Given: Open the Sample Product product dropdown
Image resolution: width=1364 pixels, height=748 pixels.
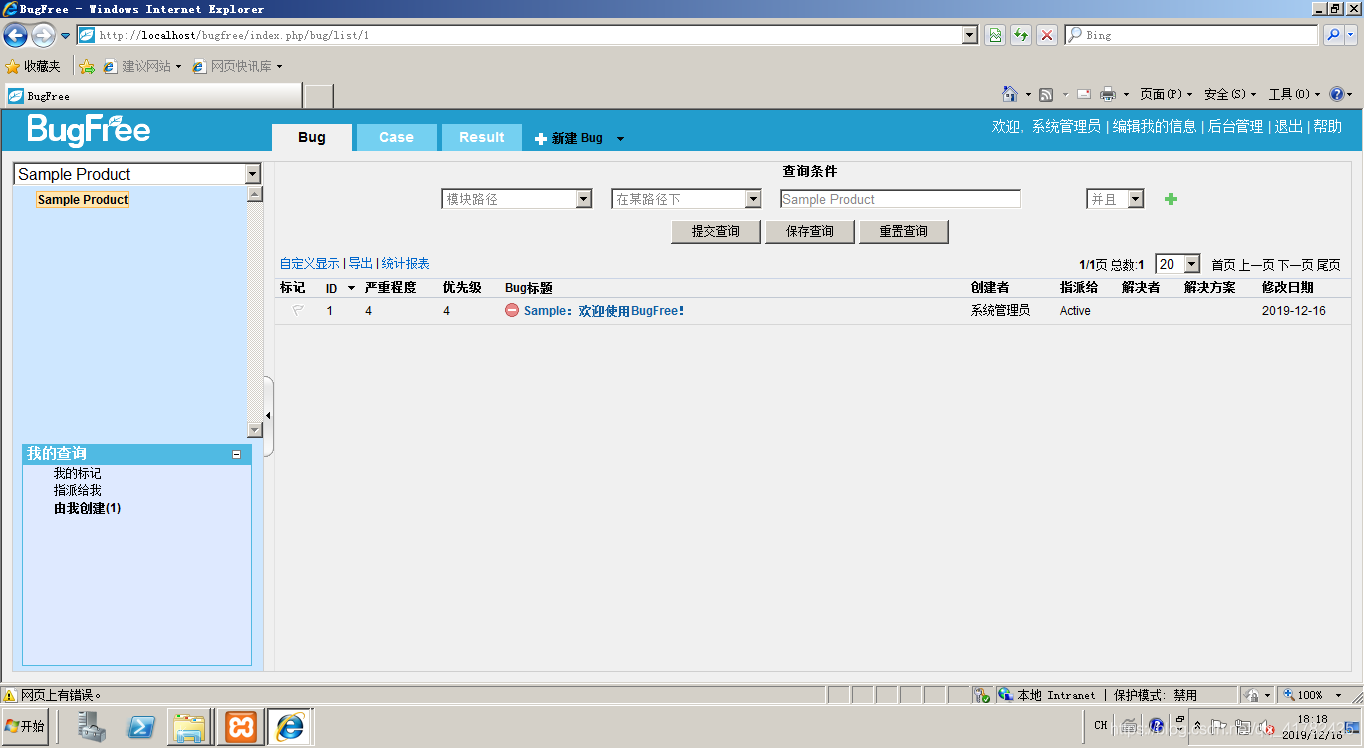Looking at the screenshot, I should click(252, 174).
